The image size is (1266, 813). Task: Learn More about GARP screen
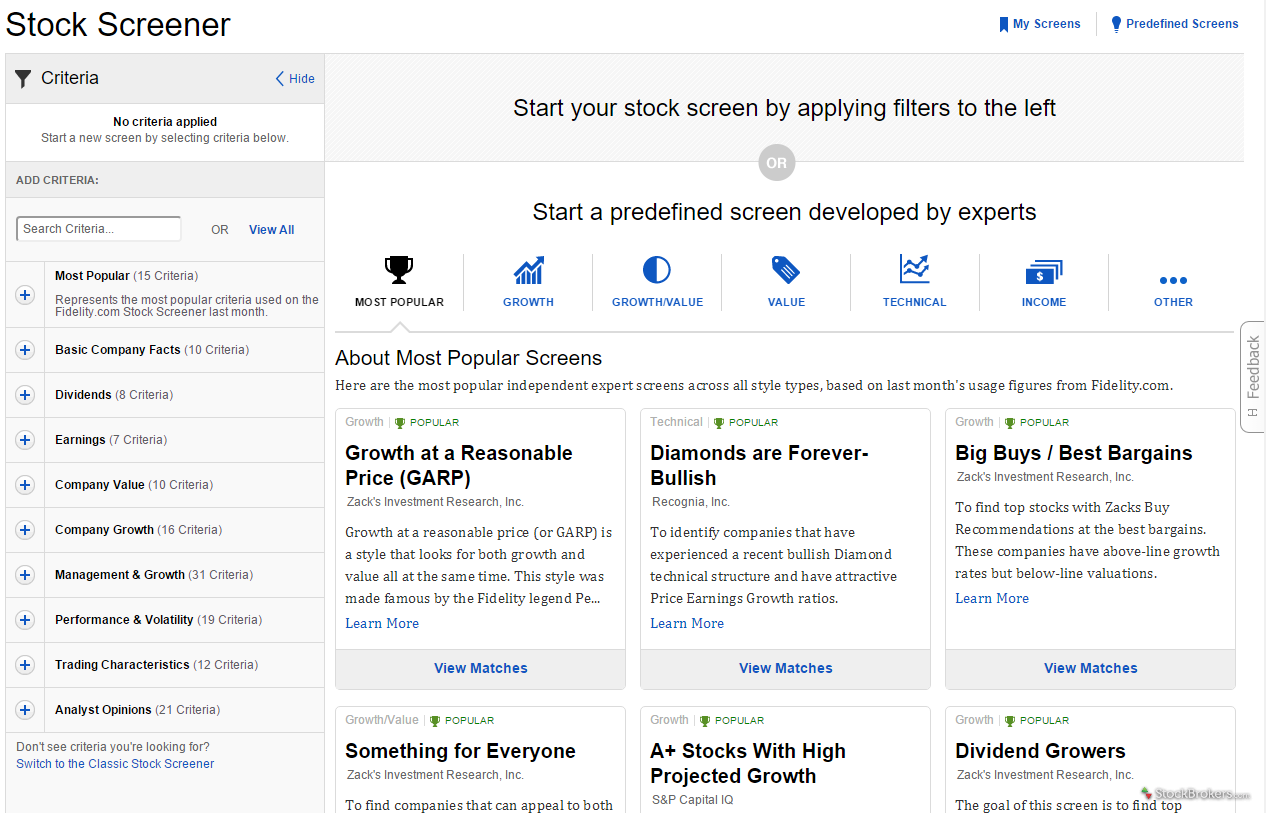tap(382, 623)
